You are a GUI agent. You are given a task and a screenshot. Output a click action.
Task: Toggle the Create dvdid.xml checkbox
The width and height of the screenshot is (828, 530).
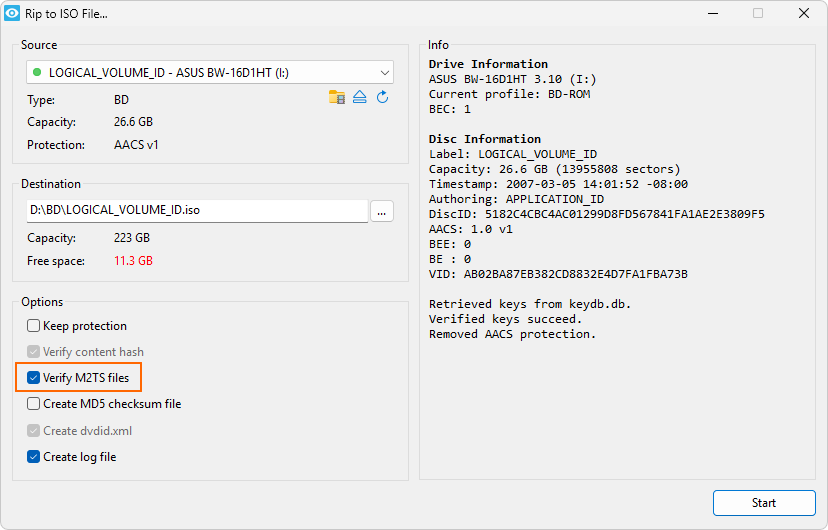click(33, 431)
